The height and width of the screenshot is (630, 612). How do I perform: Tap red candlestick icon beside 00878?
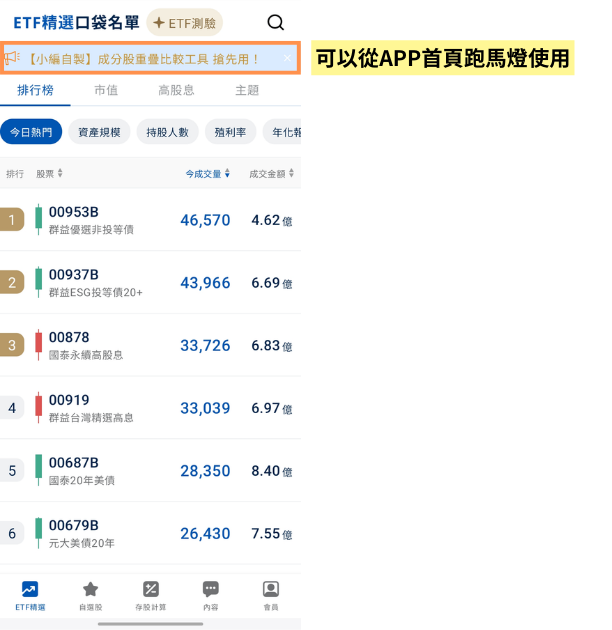click(39, 345)
